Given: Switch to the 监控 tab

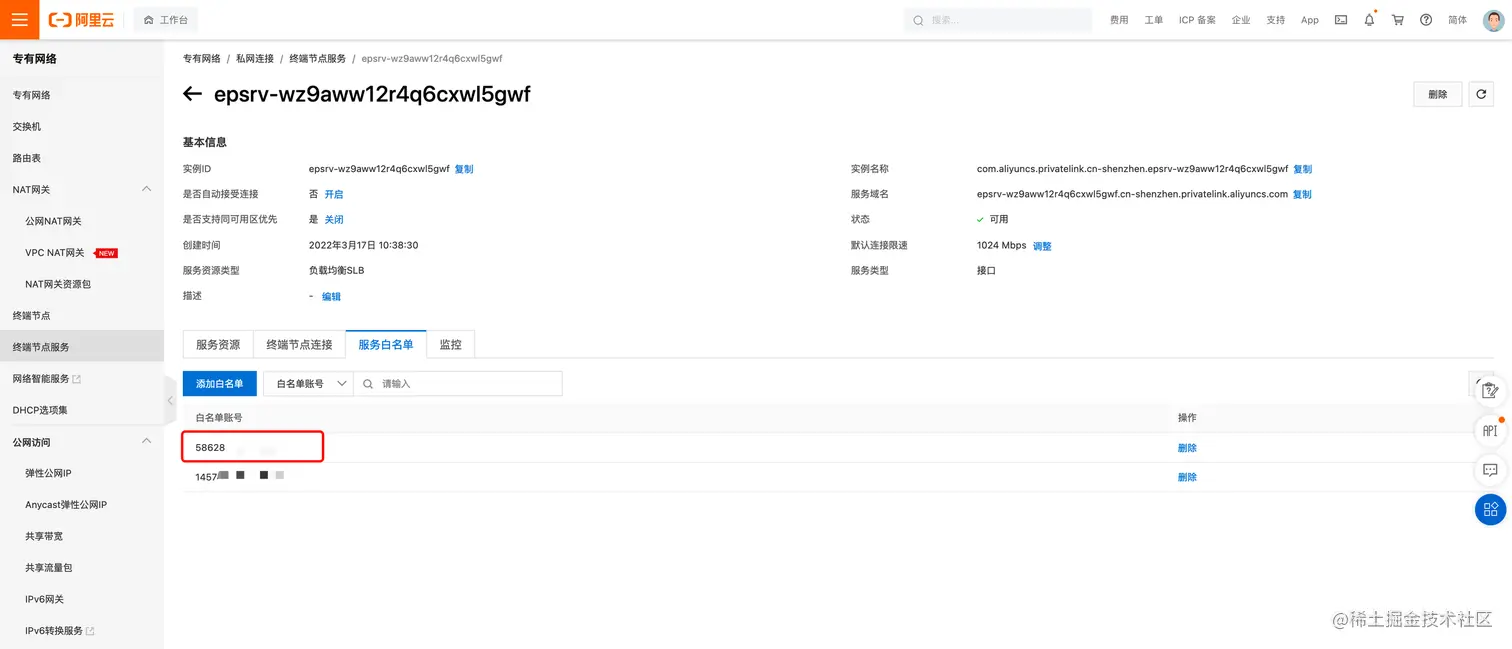Looking at the screenshot, I should [451, 344].
